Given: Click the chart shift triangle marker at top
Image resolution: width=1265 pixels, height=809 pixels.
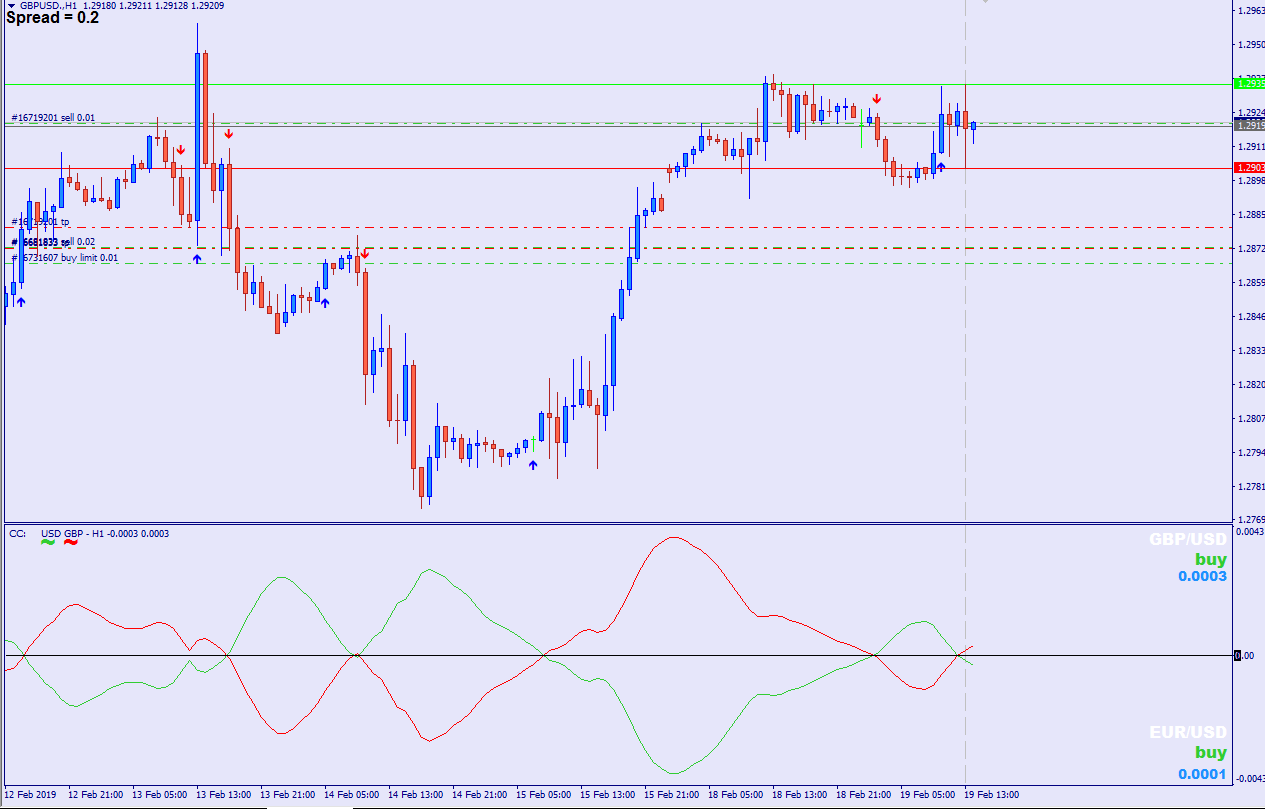Looking at the screenshot, I should (x=984, y=3).
